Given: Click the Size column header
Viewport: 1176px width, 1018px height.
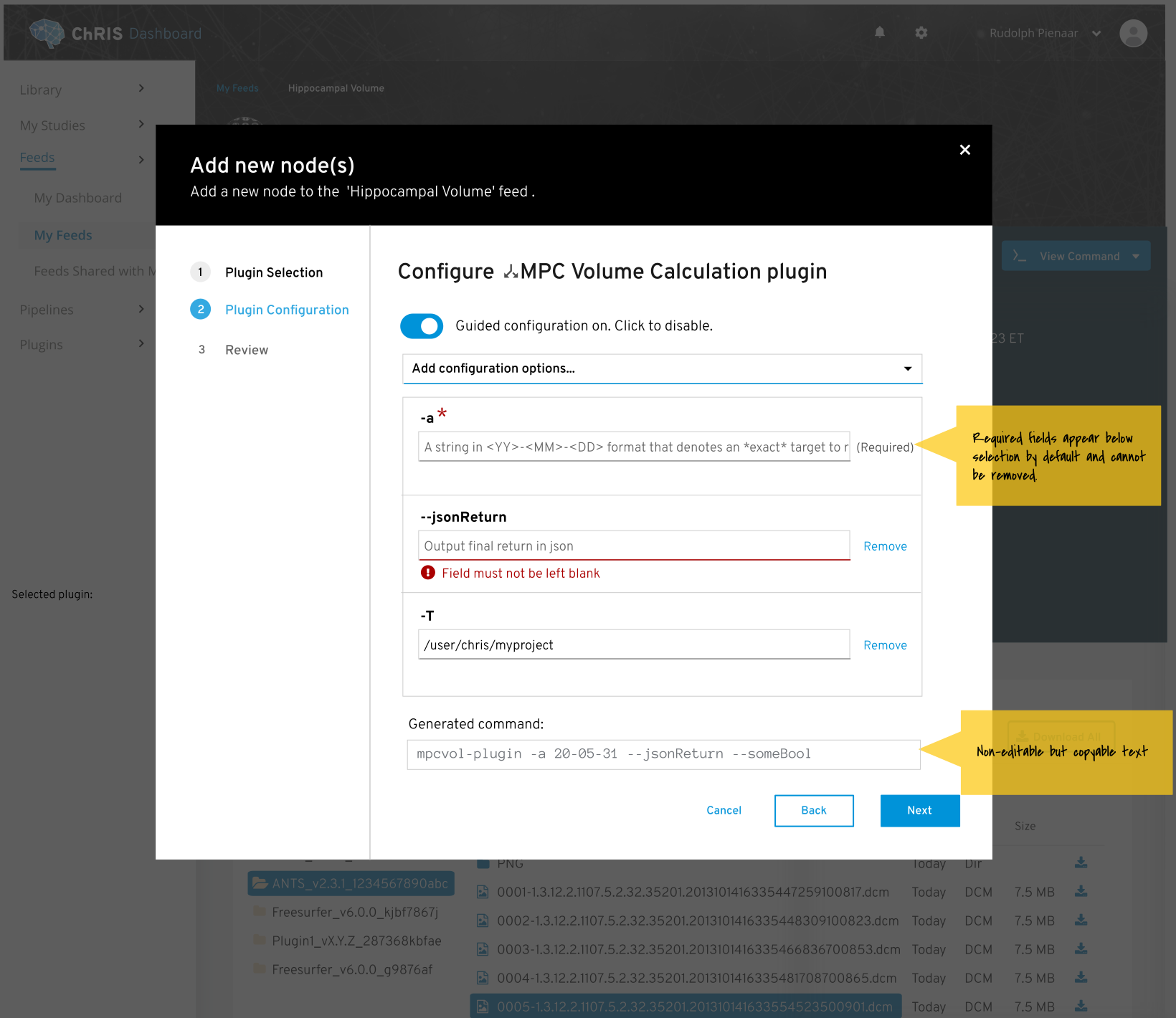Looking at the screenshot, I should pos(1025,826).
